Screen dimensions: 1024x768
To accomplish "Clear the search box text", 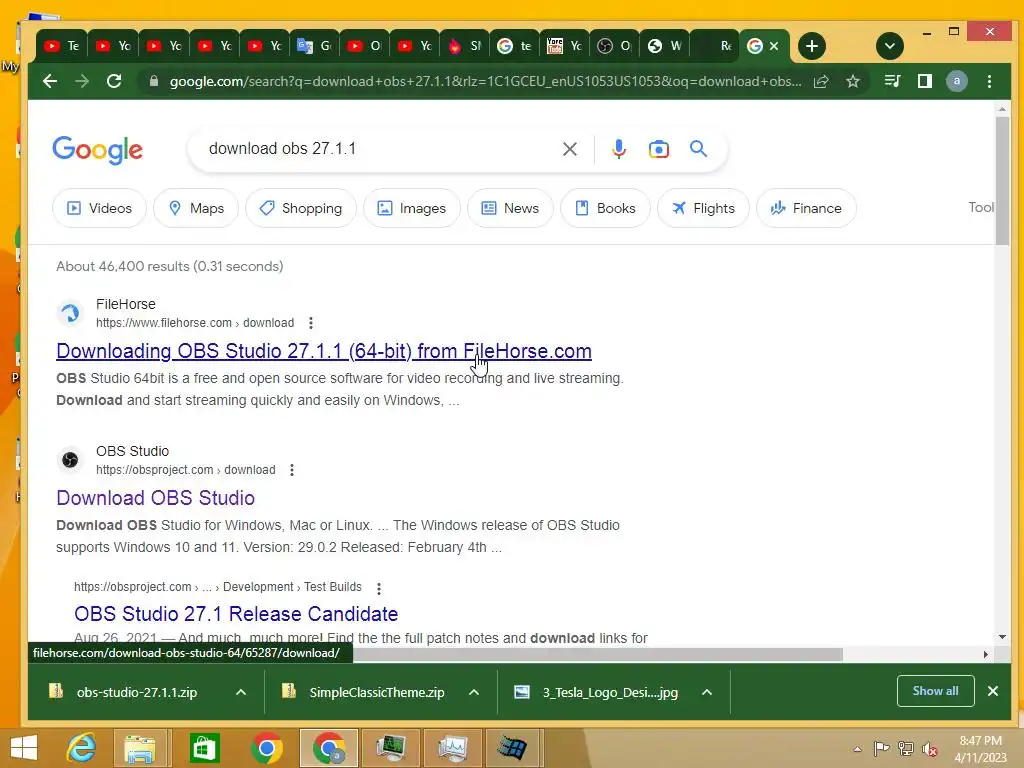I will pyautogui.click(x=569, y=149).
